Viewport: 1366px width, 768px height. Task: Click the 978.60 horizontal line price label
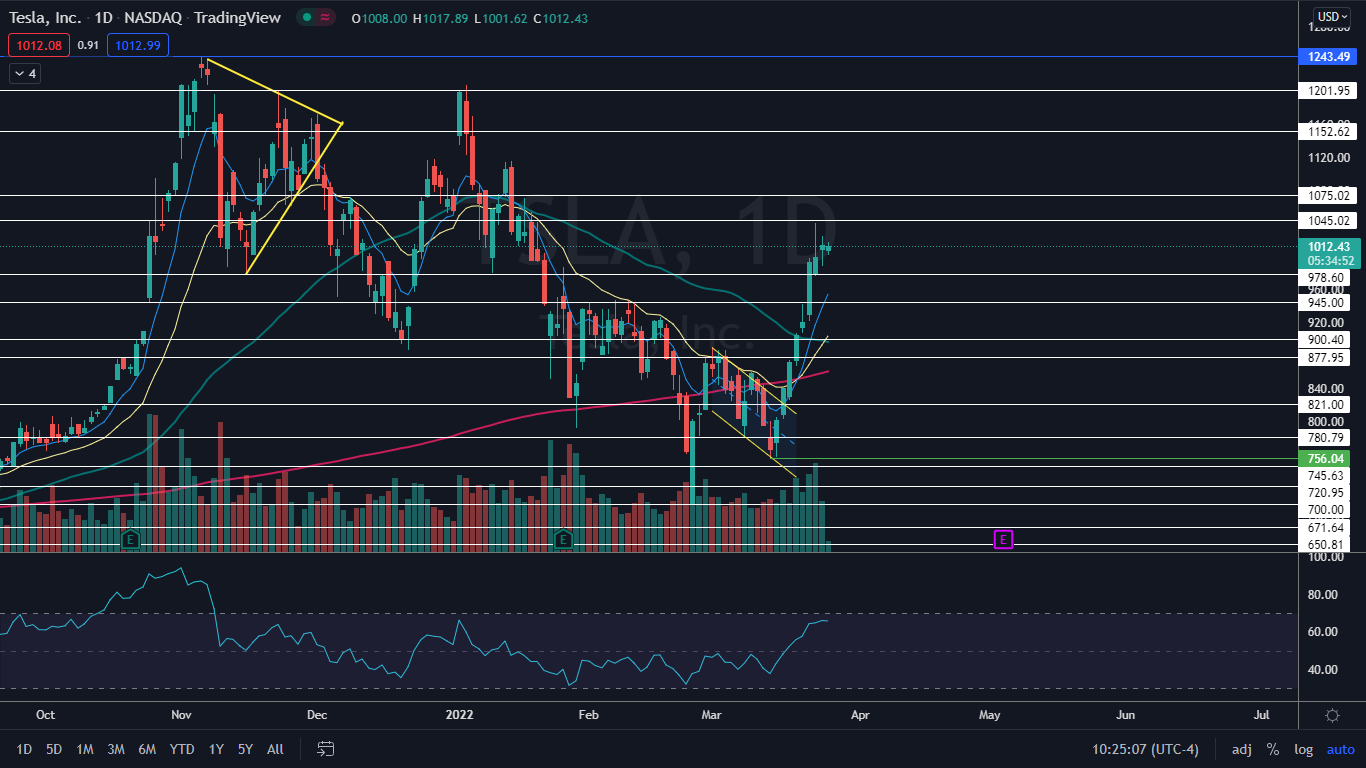pos(1326,277)
